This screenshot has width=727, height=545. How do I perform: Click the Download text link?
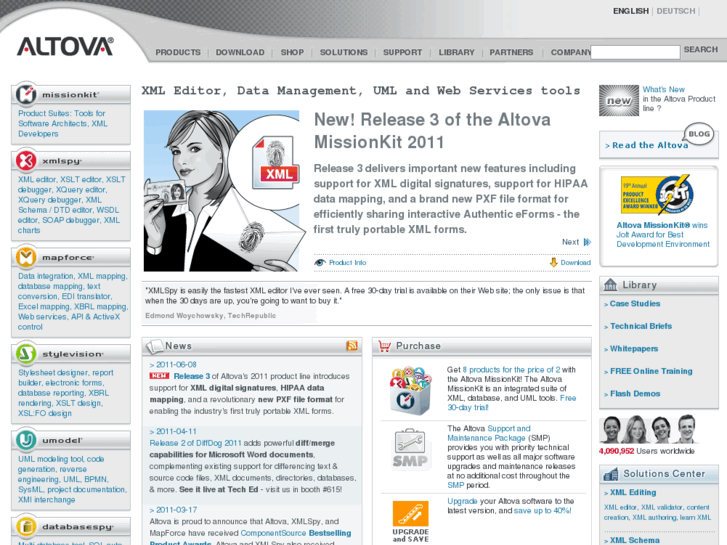(575, 263)
